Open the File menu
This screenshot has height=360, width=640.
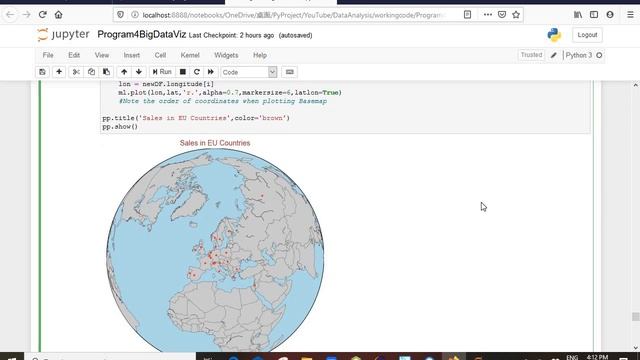tap(48, 55)
